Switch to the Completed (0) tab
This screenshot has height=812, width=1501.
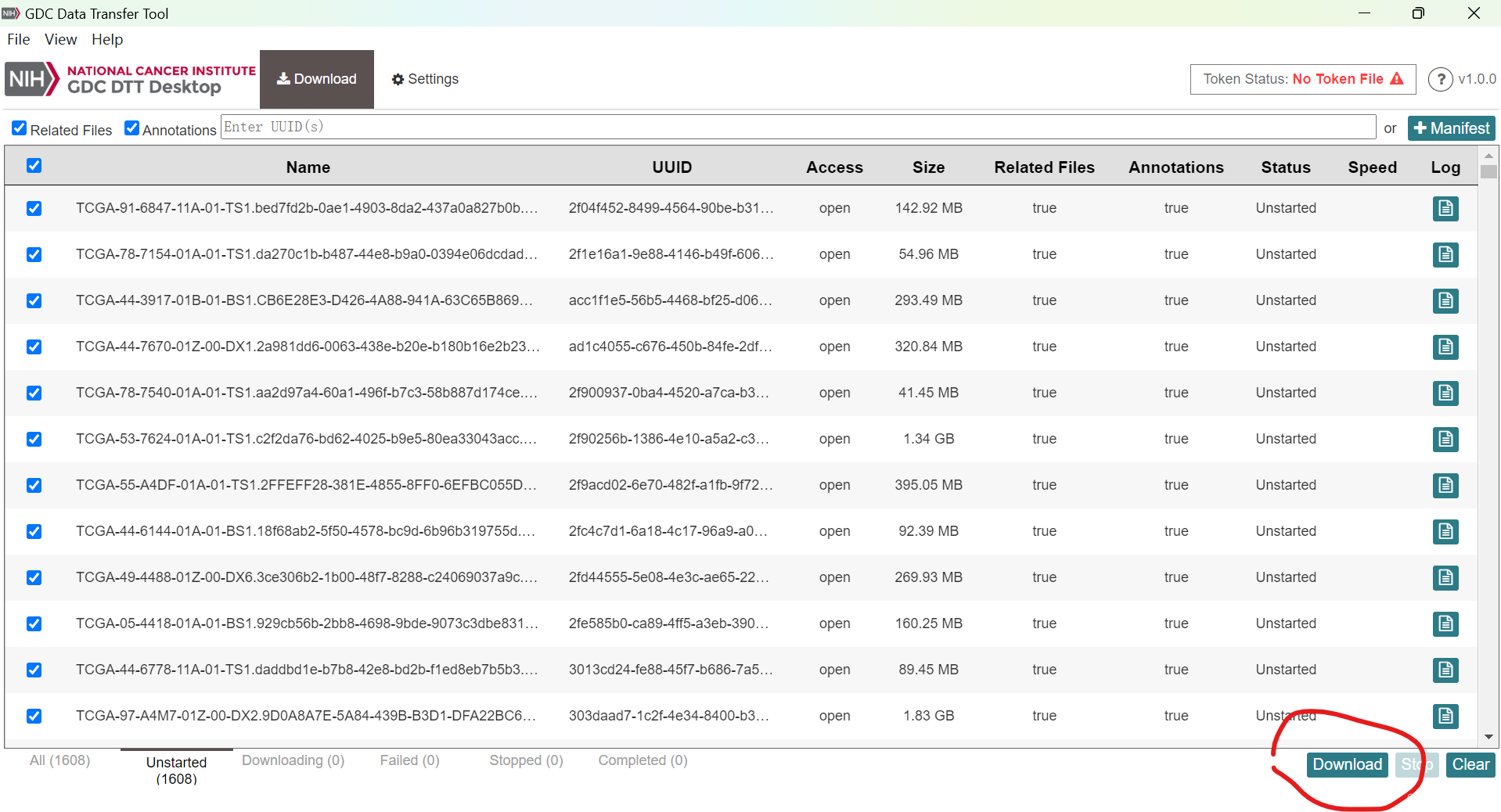[642, 760]
